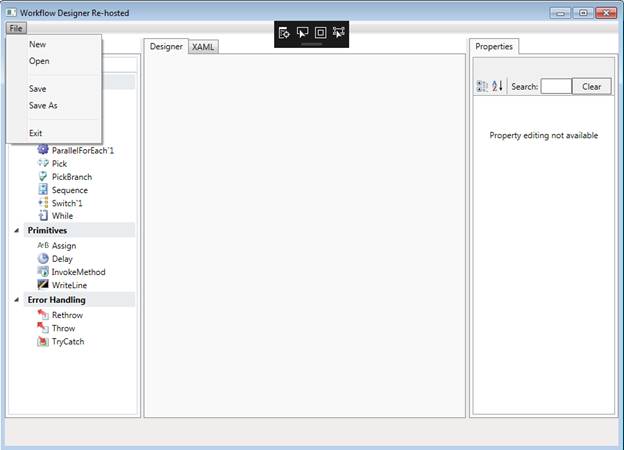Select the Throw activity icon

[x=43, y=328]
